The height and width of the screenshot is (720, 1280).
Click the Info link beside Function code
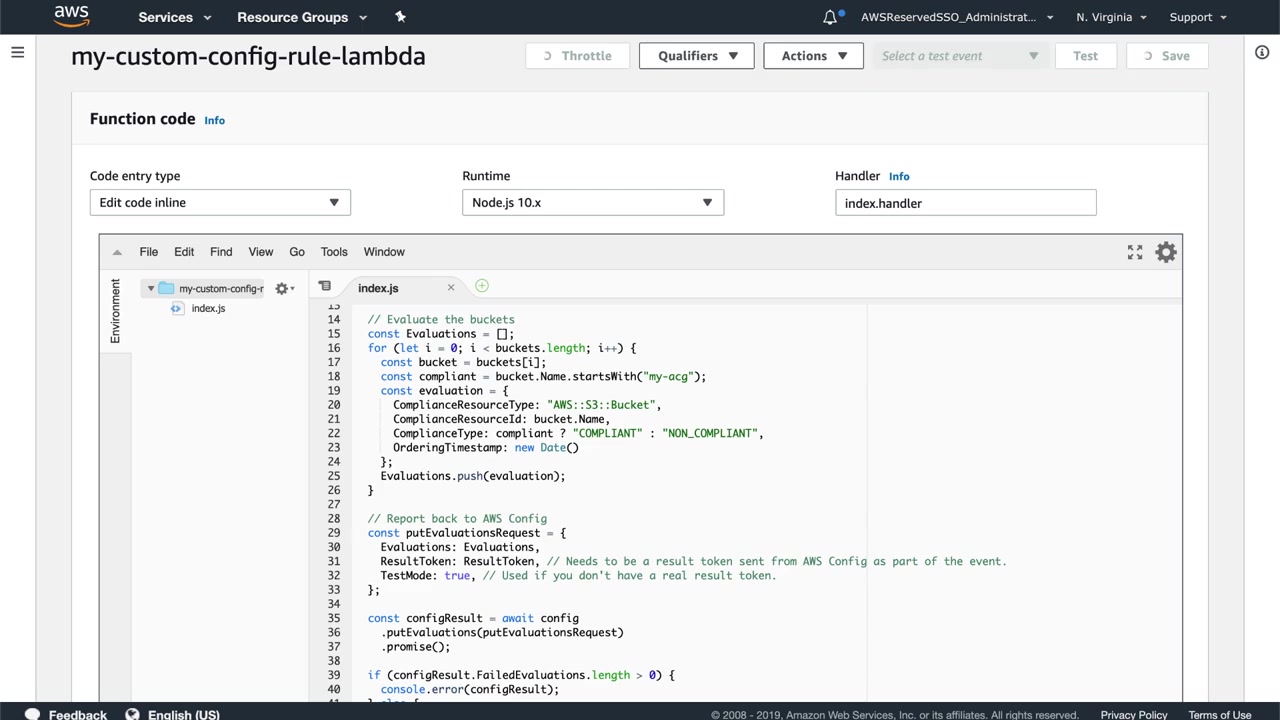214,120
